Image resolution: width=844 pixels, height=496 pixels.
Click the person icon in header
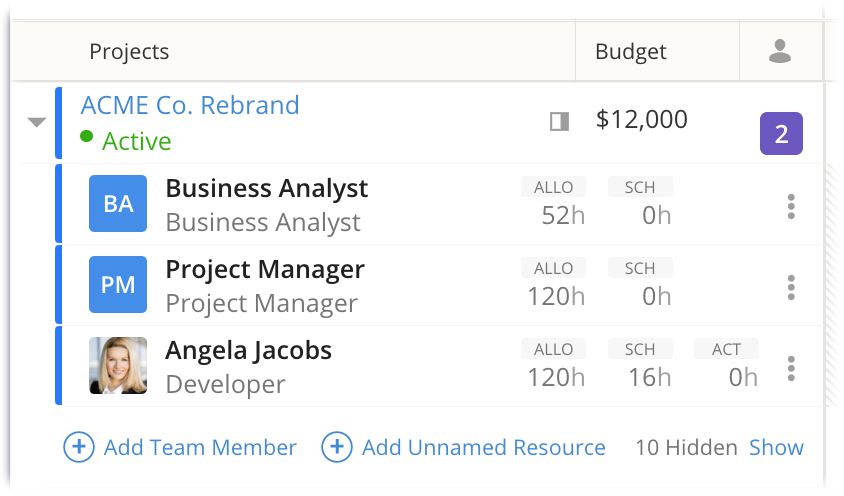pos(780,52)
